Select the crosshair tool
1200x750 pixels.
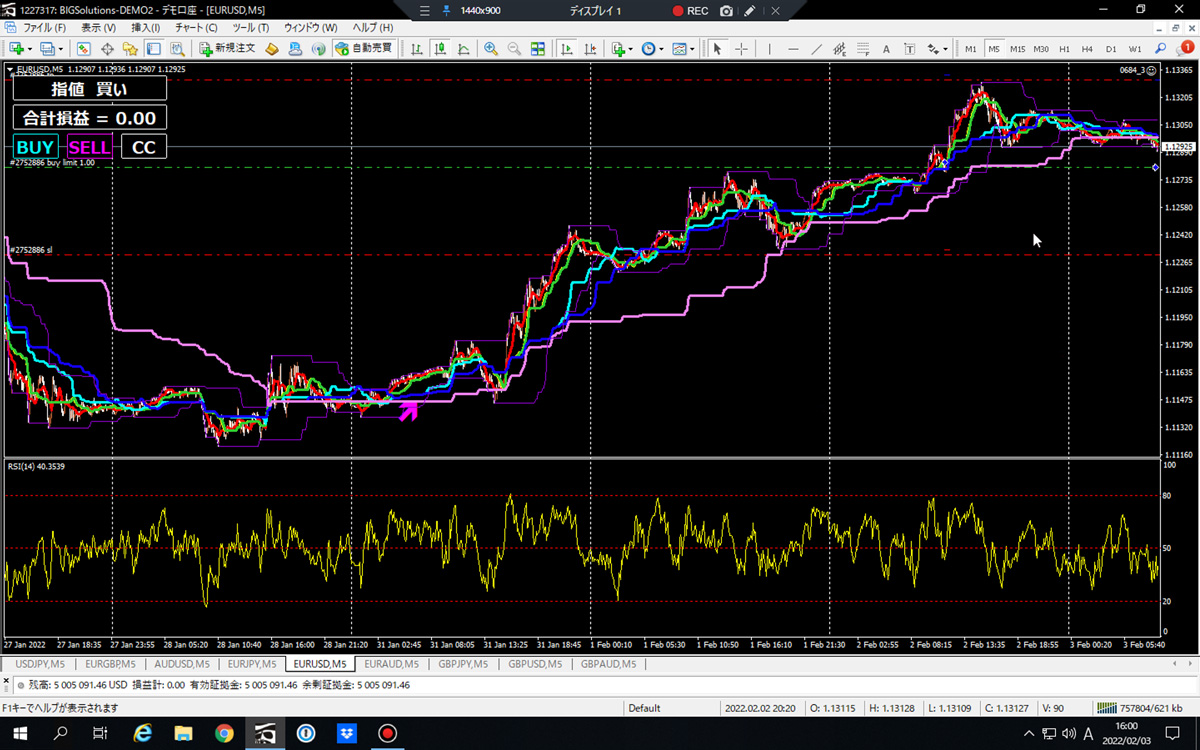[x=741, y=48]
